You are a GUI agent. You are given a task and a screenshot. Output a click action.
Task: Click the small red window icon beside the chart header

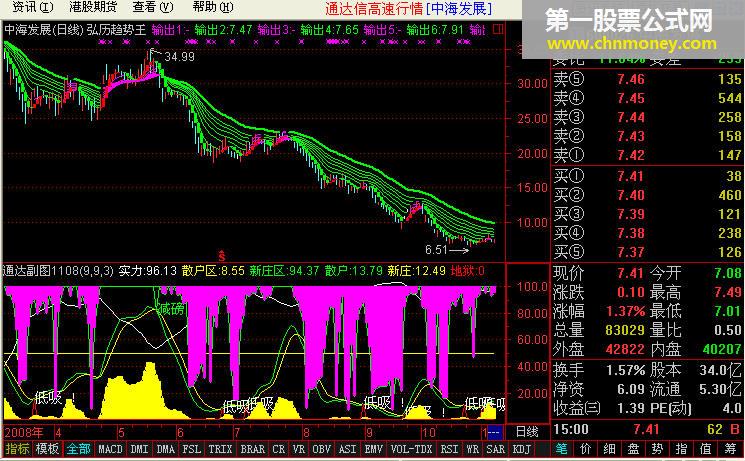click(497, 29)
